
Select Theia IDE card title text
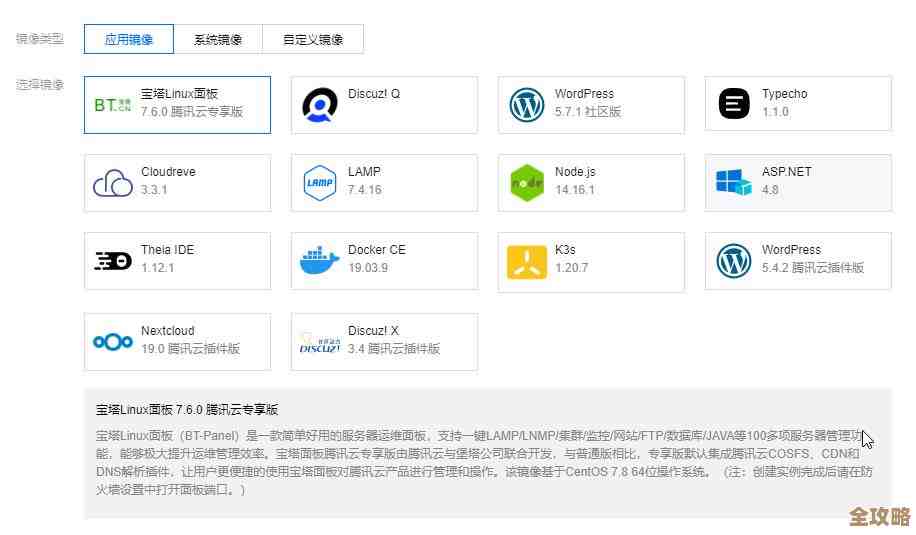(x=167, y=249)
